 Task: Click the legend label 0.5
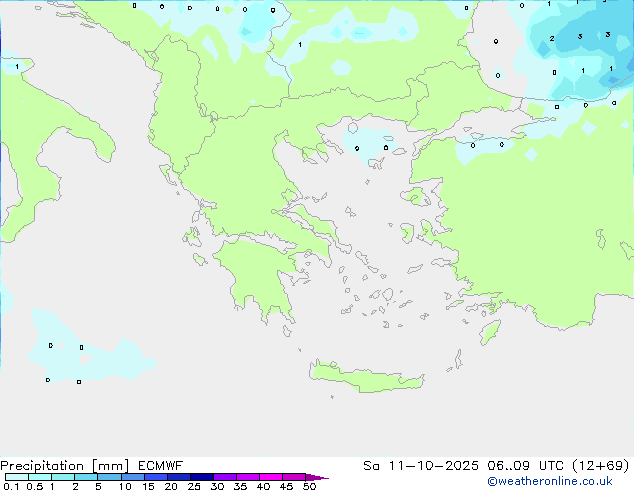pyautogui.click(x=35, y=486)
